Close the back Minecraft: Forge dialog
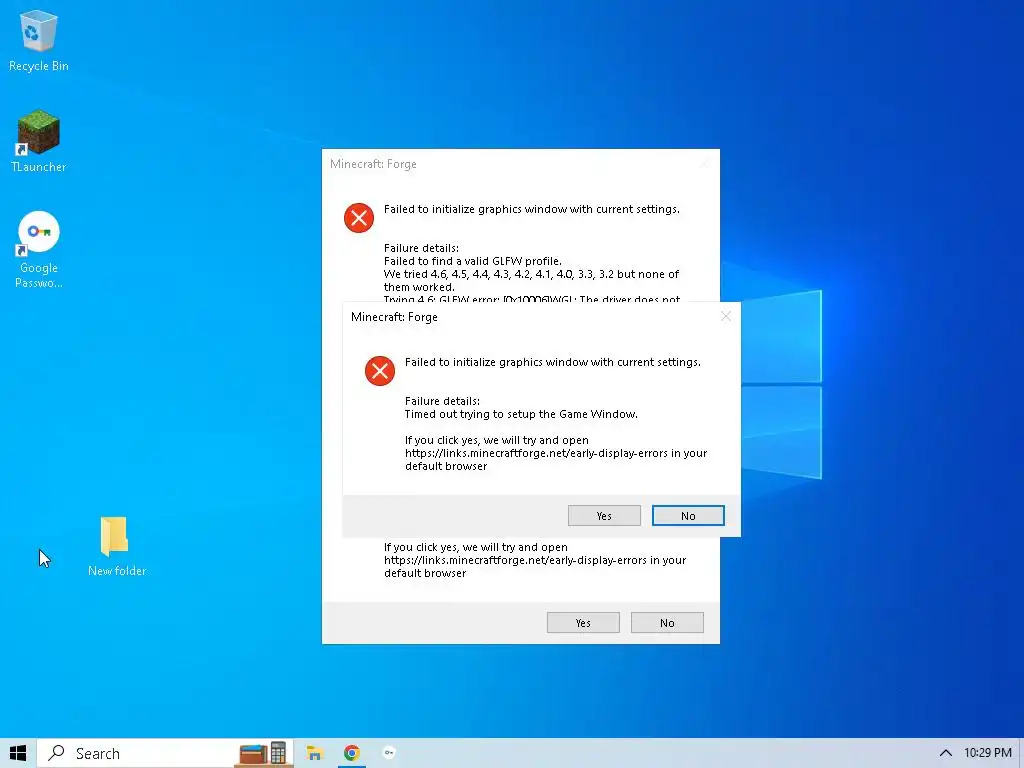This screenshot has height=768, width=1024. (705, 163)
